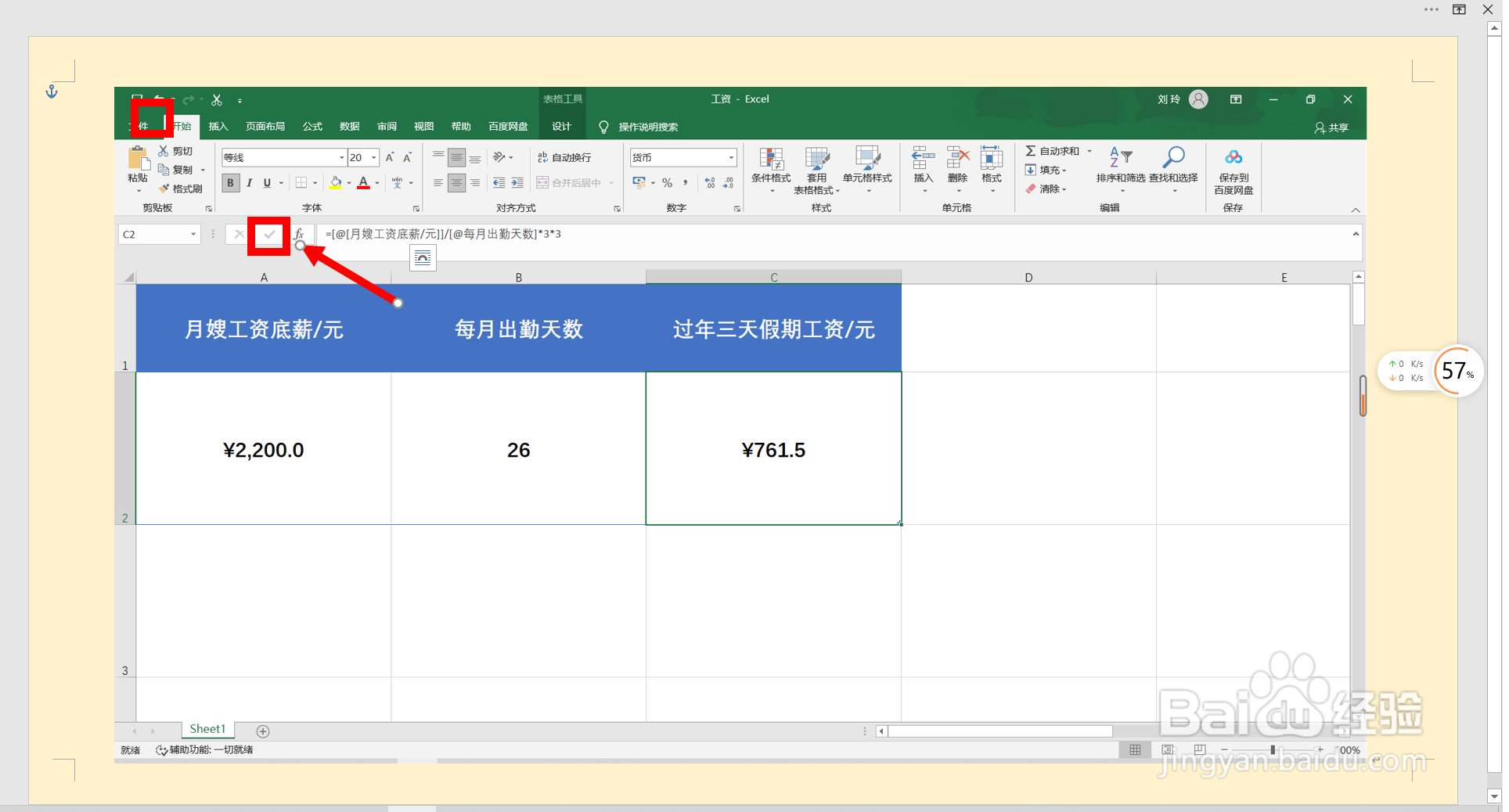Image resolution: width=1509 pixels, height=812 pixels.
Task: Open the AutoSum dropdown arrow
Action: 1089,151
